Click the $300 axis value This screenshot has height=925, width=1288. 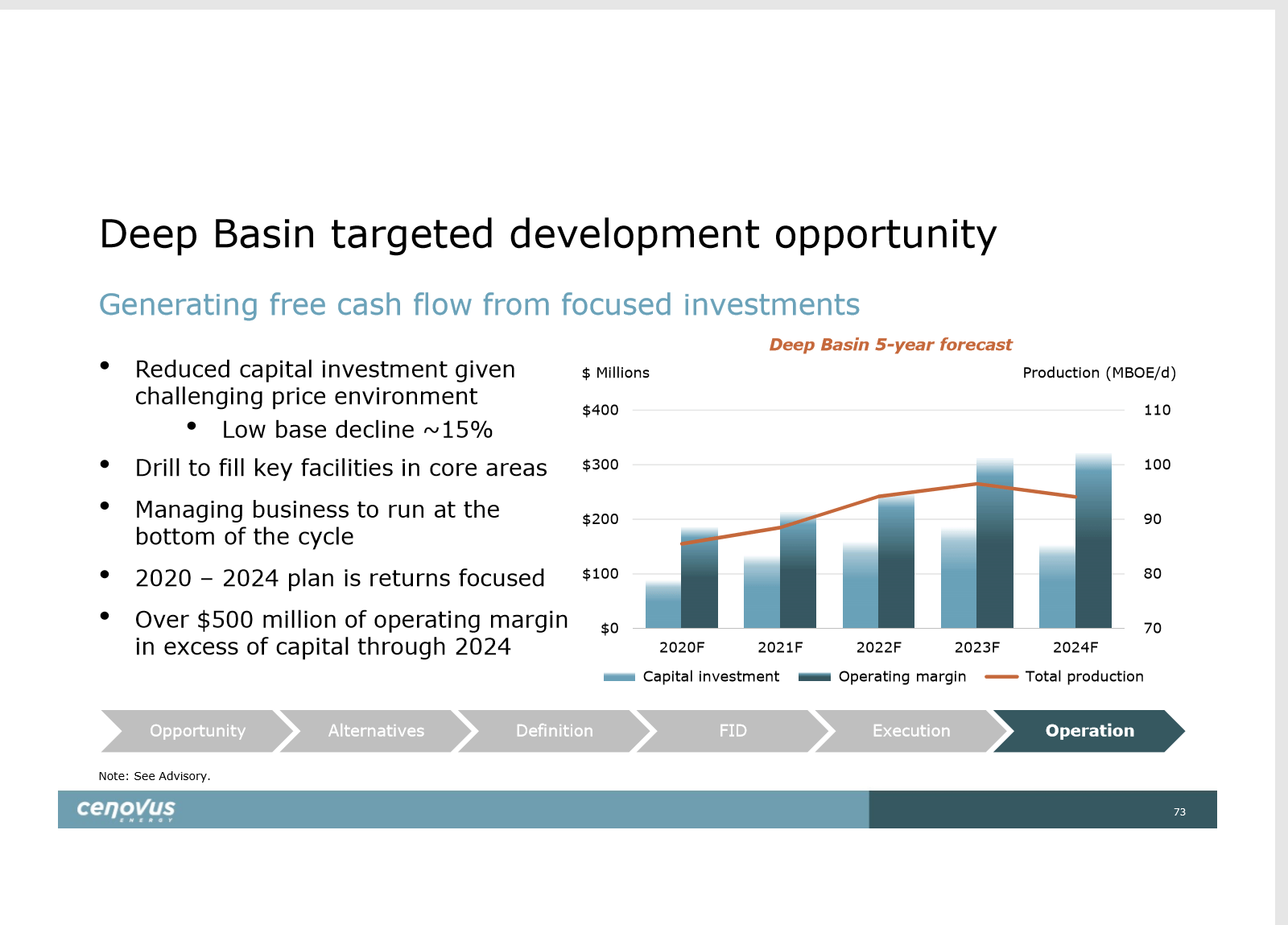coord(601,465)
